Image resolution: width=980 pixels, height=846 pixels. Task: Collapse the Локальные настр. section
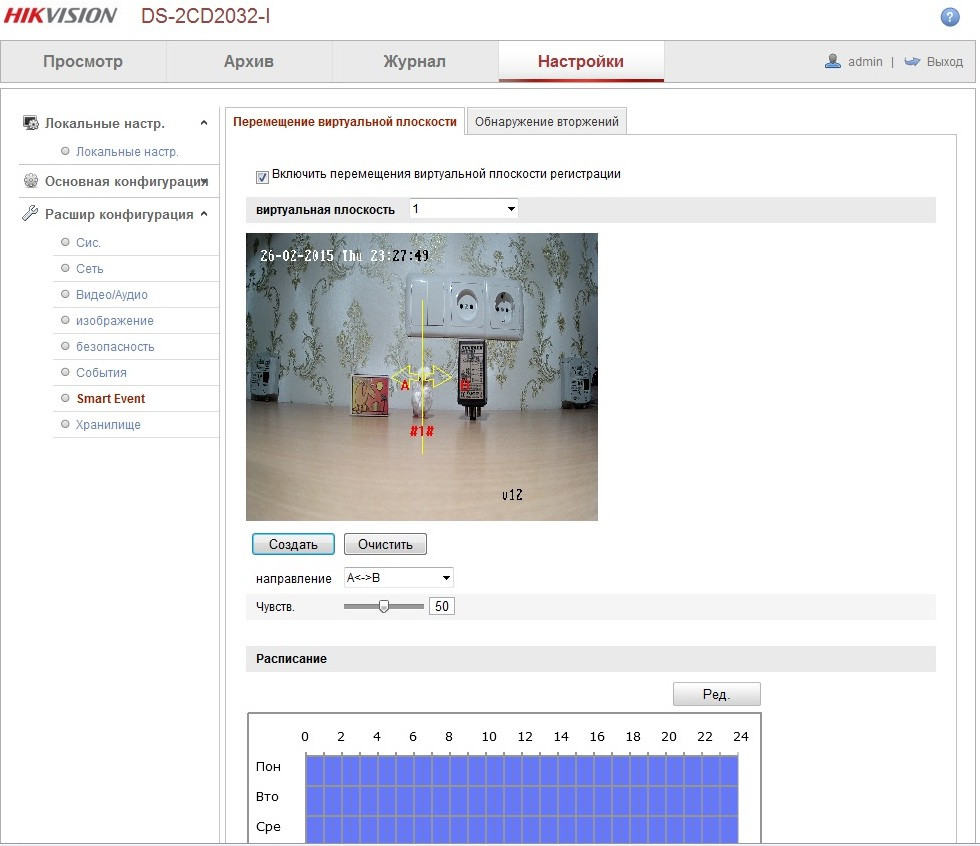tap(204, 123)
